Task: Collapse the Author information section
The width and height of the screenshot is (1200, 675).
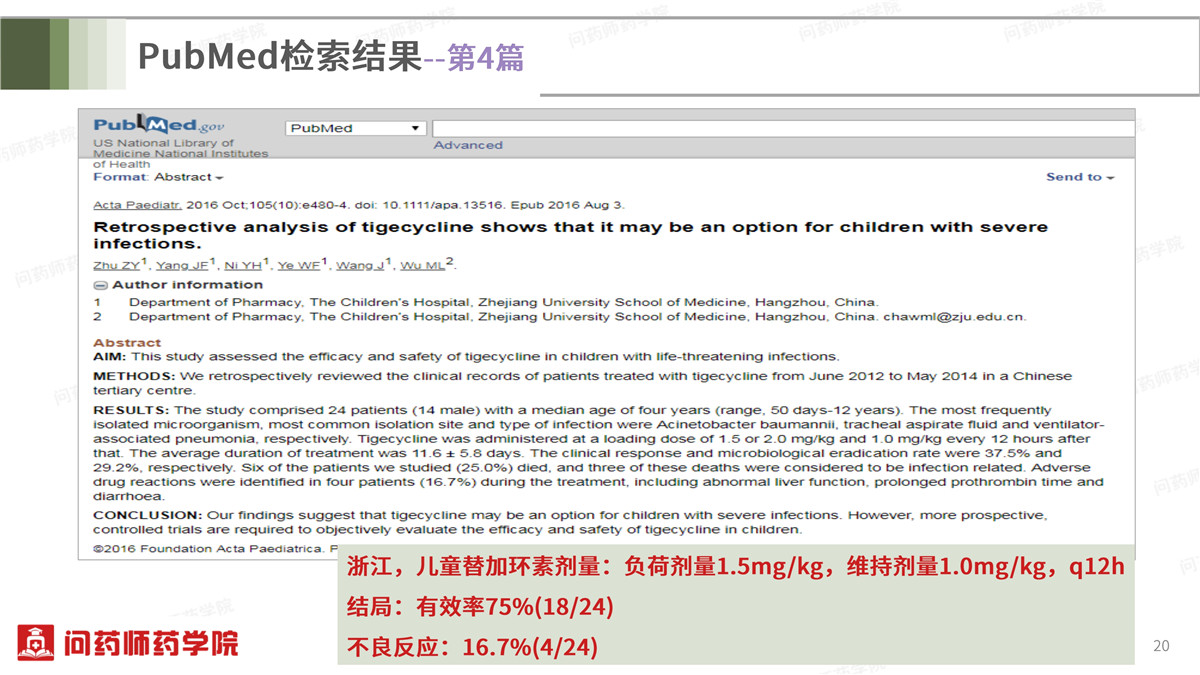Action: pos(99,285)
